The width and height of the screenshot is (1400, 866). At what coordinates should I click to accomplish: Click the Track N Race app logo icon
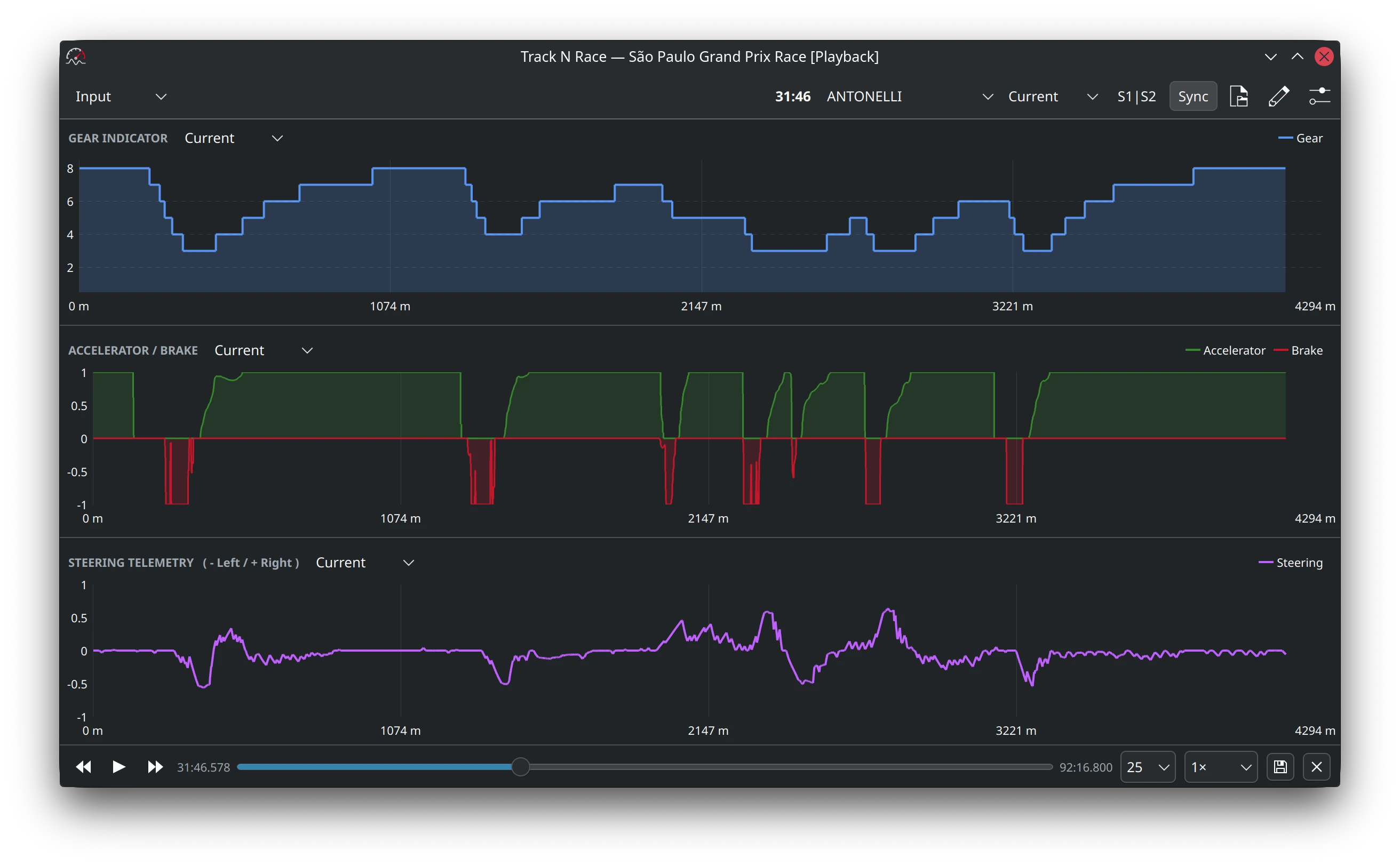click(x=76, y=57)
